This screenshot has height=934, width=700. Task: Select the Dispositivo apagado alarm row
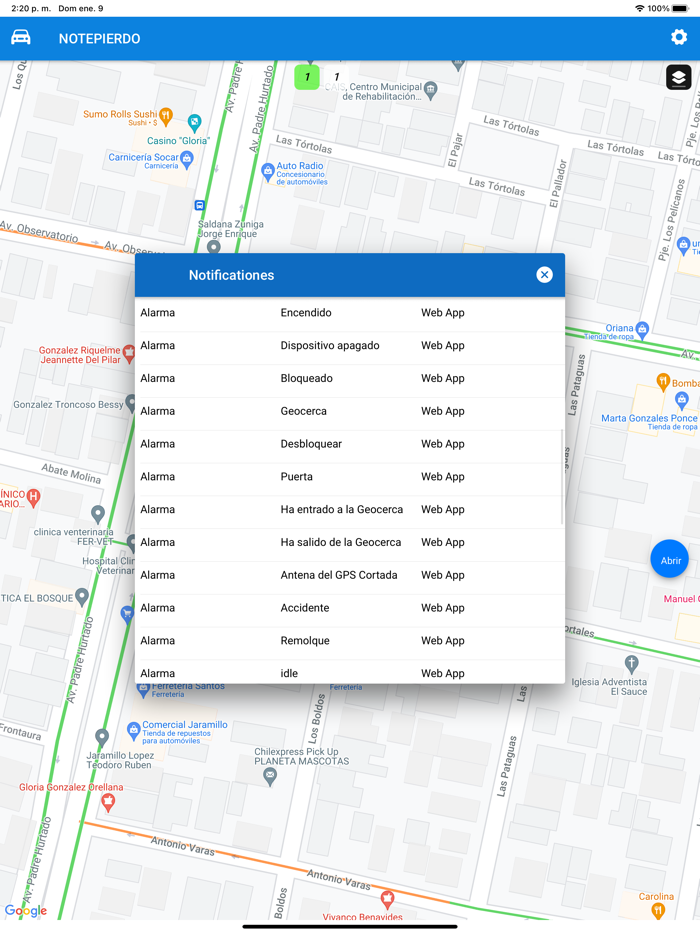click(x=350, y=345)
